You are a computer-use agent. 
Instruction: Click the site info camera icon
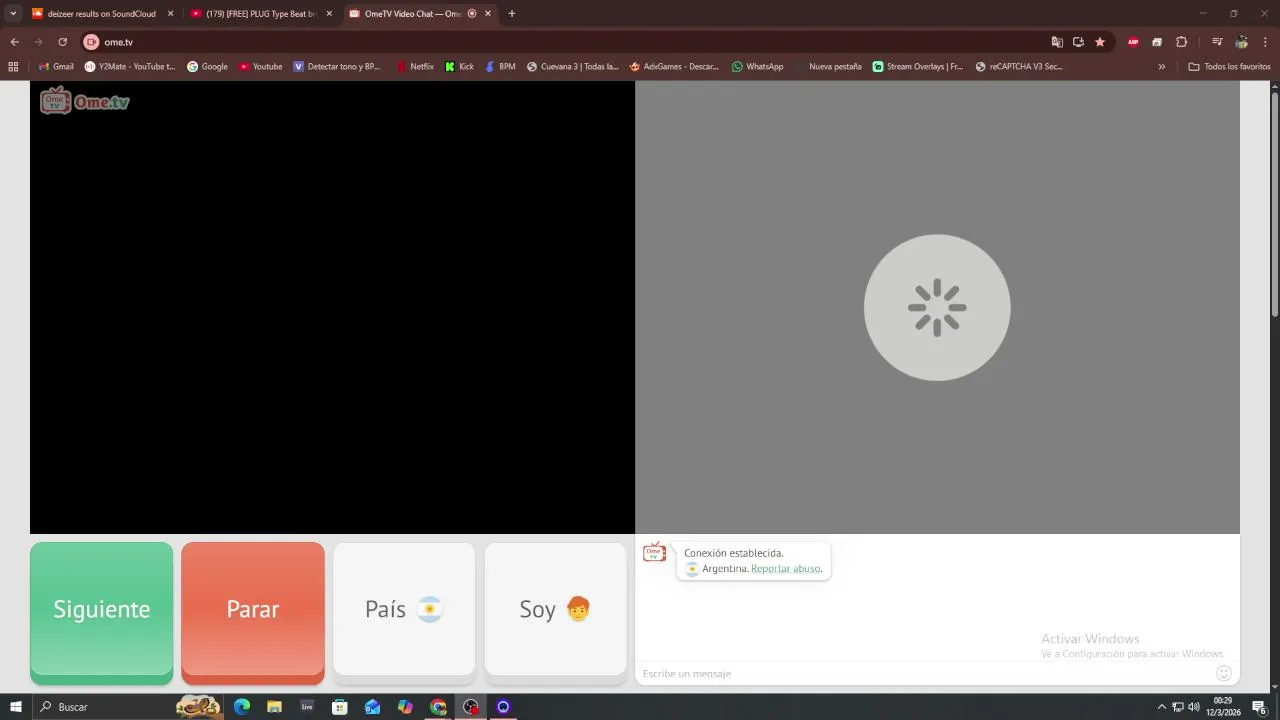91,42
